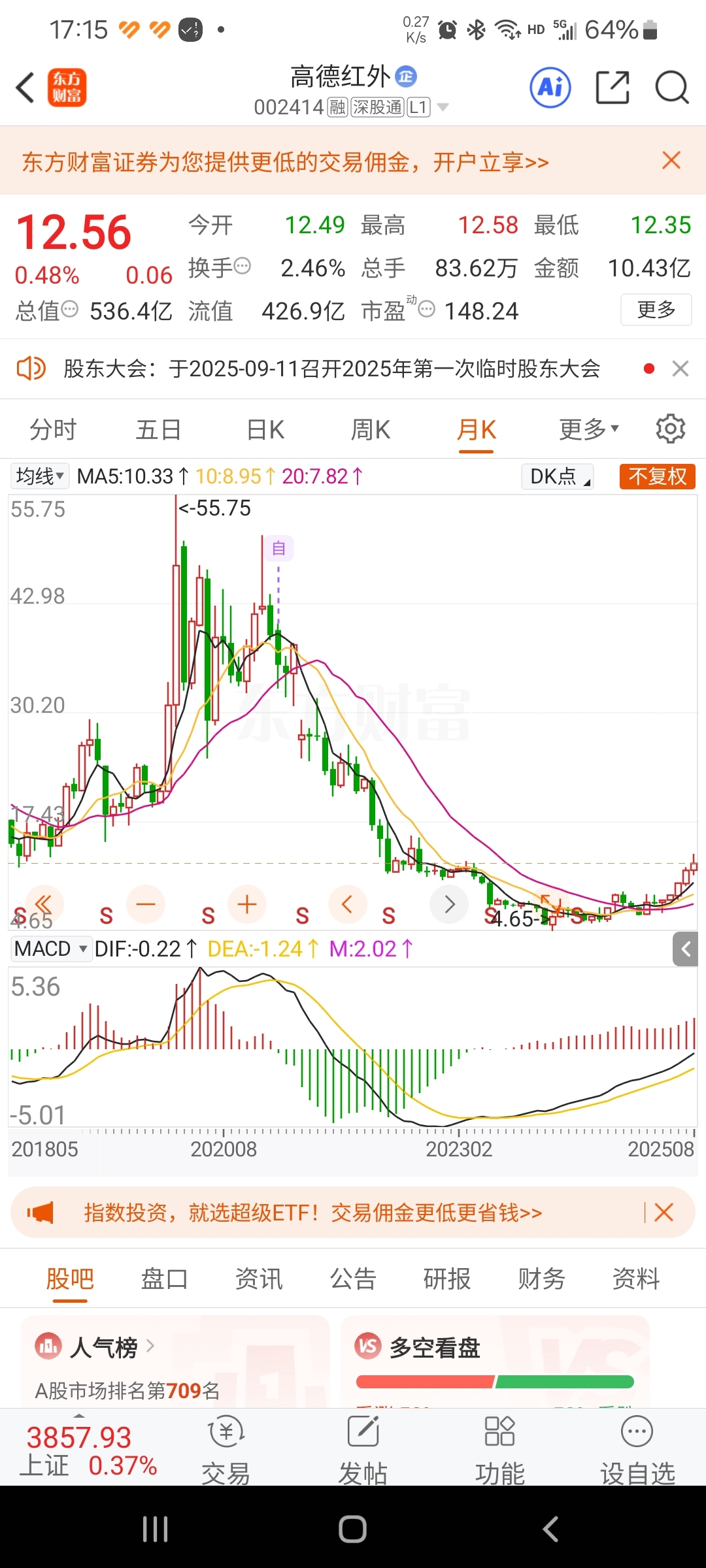
Task: Open the MACD indicator dropdown
Action: (x=50, y=949)
